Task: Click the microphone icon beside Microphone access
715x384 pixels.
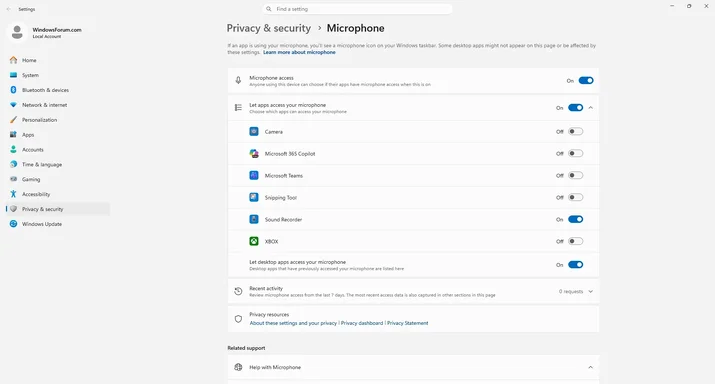Action: [x=238, y=80]
